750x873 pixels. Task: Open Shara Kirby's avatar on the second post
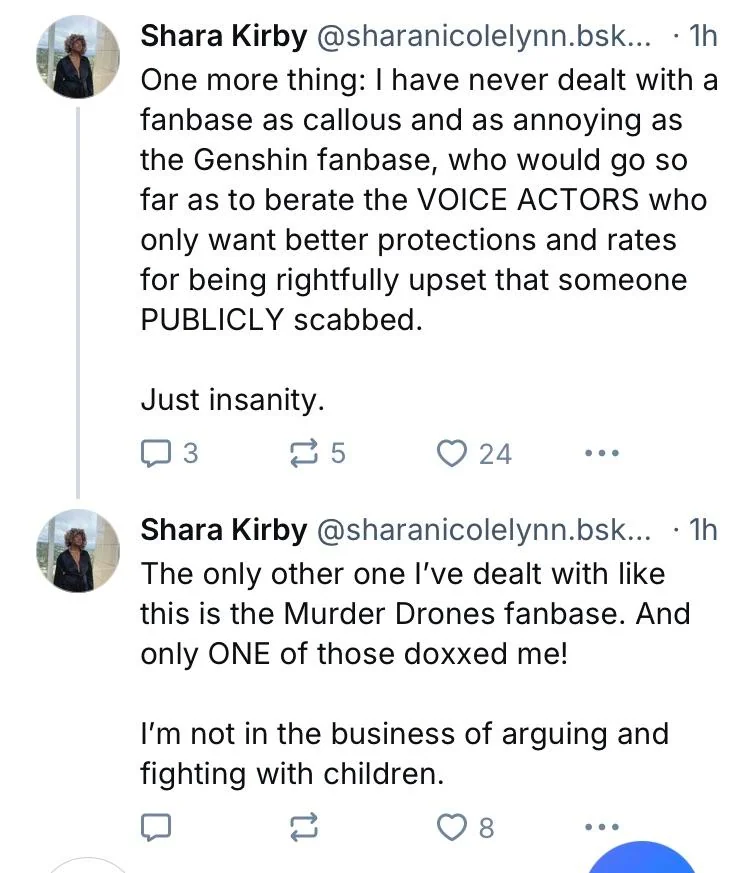[x=78, y=551]
